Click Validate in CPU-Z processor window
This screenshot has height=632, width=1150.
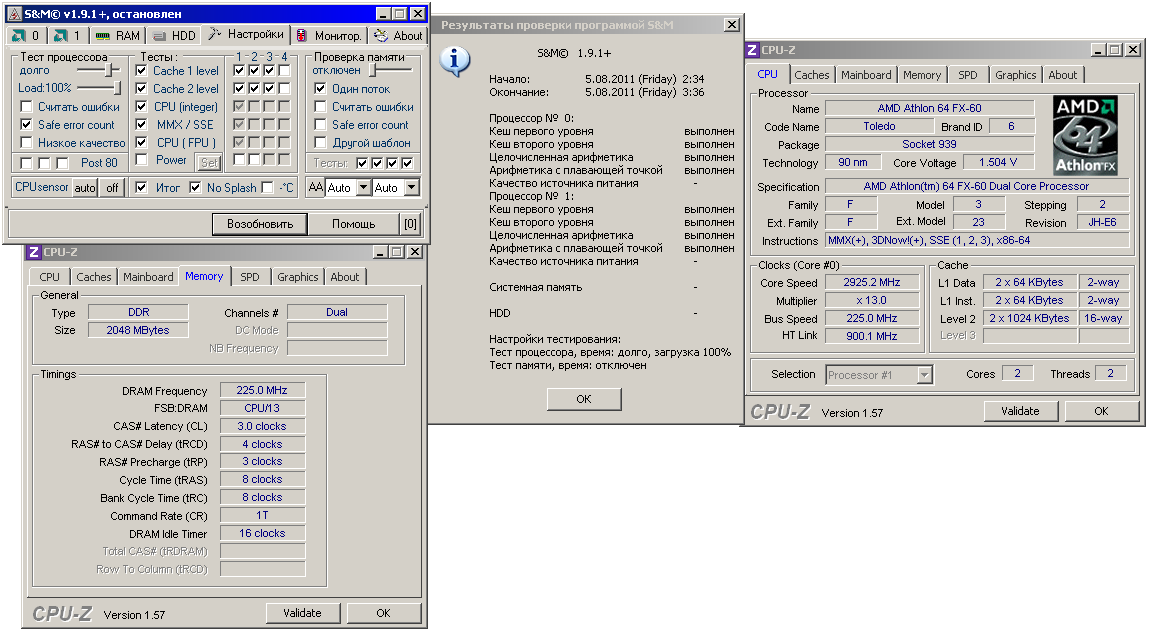(x=1020, y=411)
